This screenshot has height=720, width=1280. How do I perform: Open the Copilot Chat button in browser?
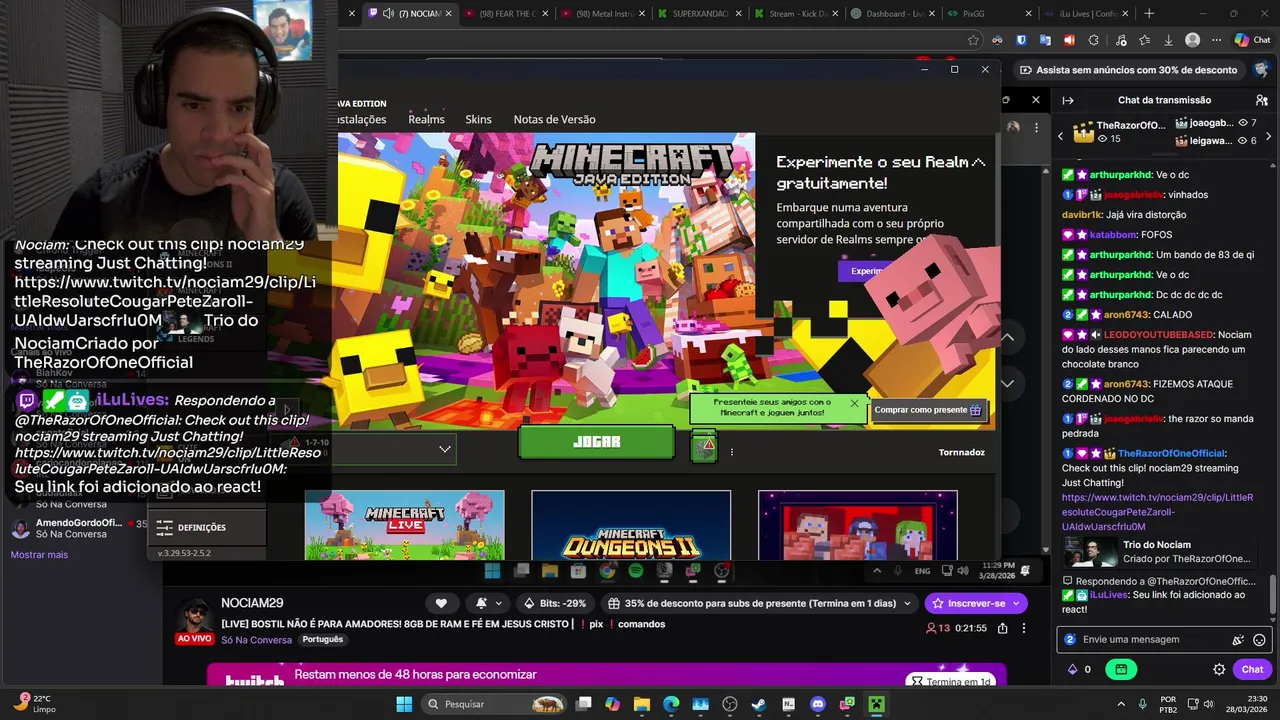tap(1252, 40)
